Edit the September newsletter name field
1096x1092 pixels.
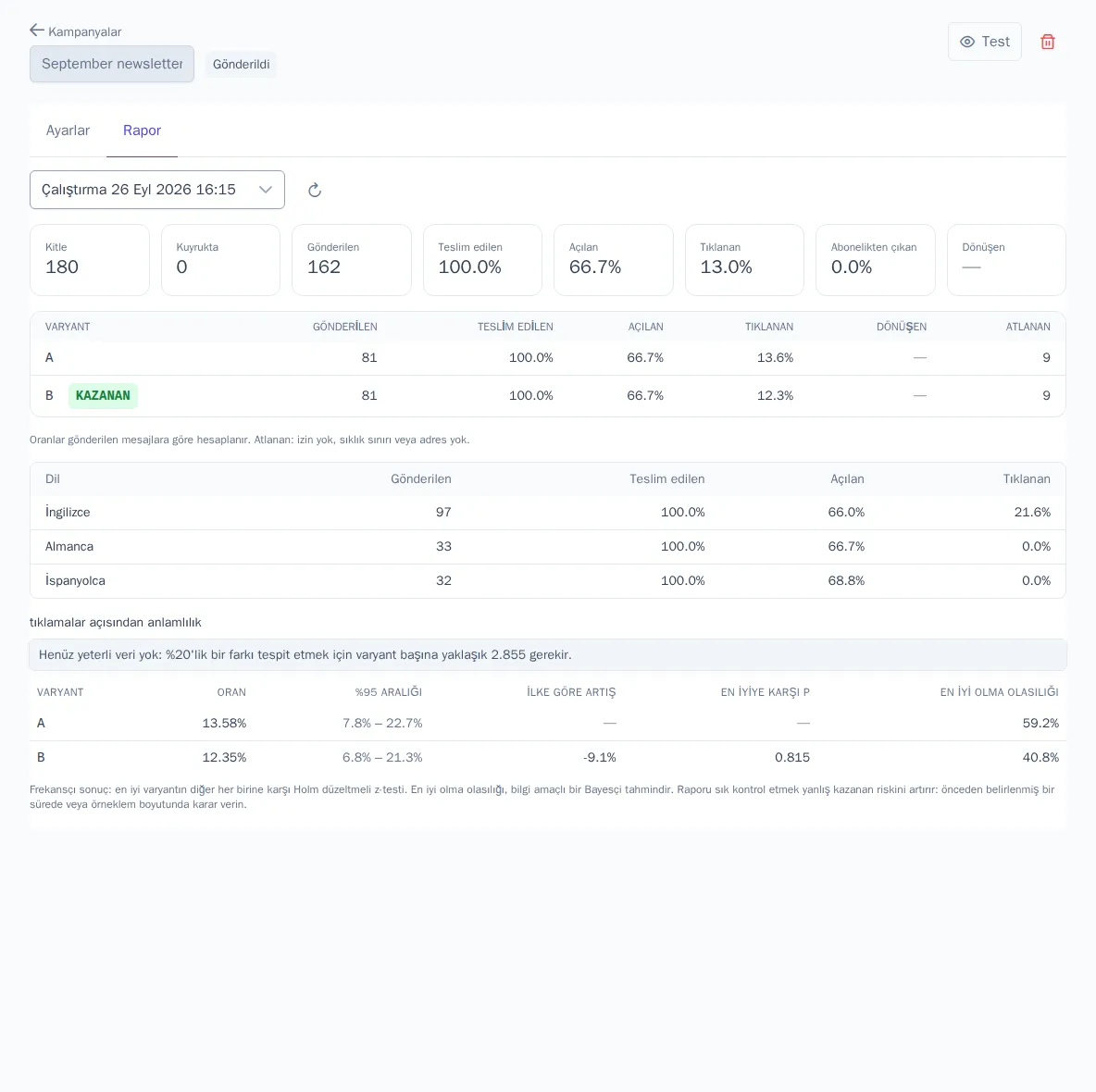tap(112, 64)
